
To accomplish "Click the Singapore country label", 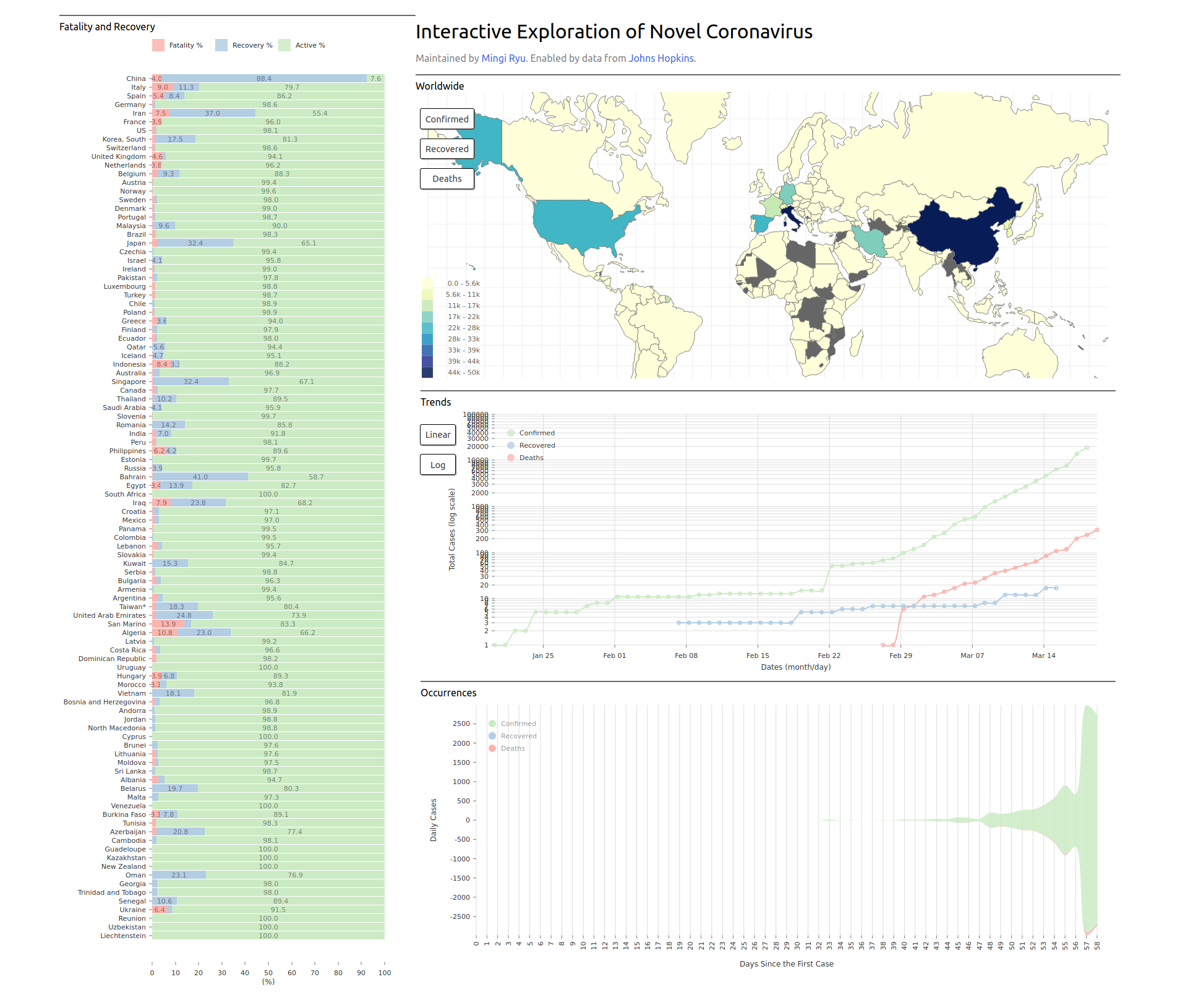I will 129,382.
